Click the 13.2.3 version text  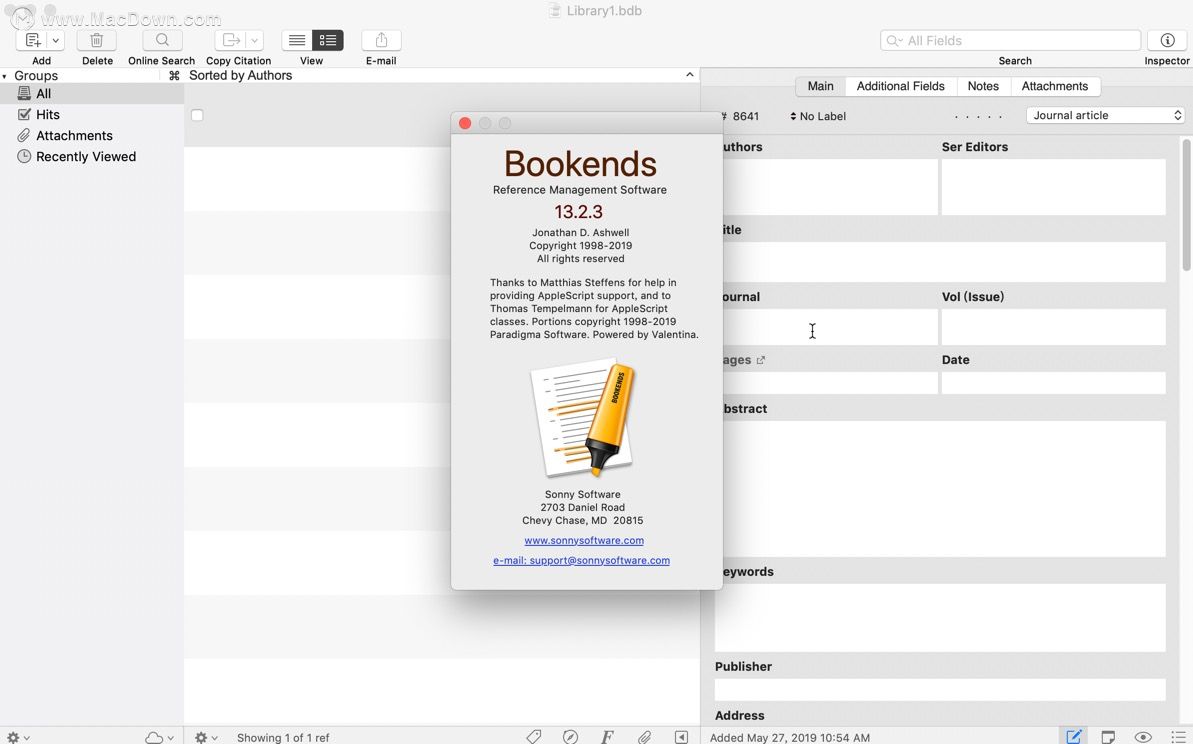578,211
